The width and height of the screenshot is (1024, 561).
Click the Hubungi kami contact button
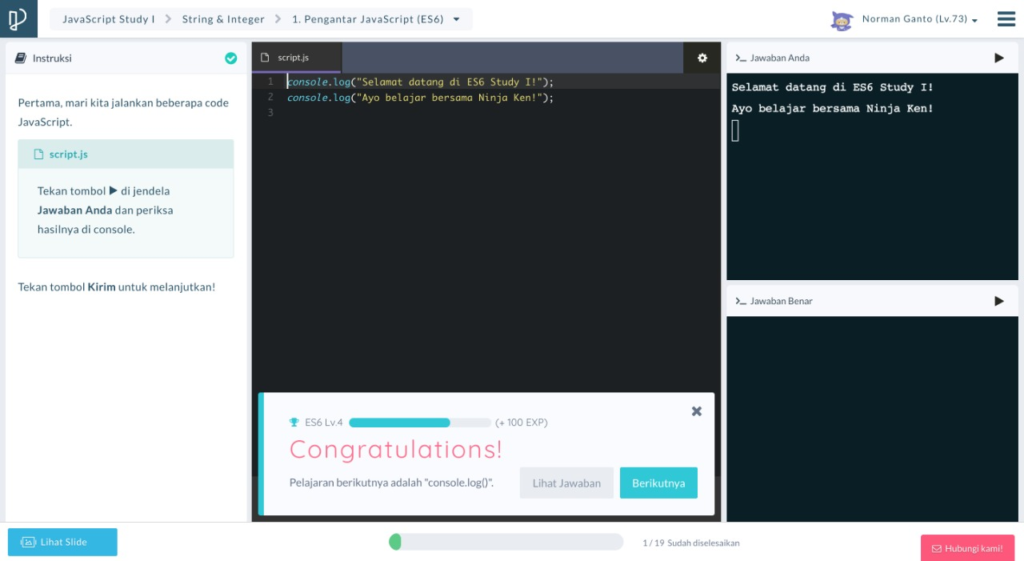coord(966,548)
